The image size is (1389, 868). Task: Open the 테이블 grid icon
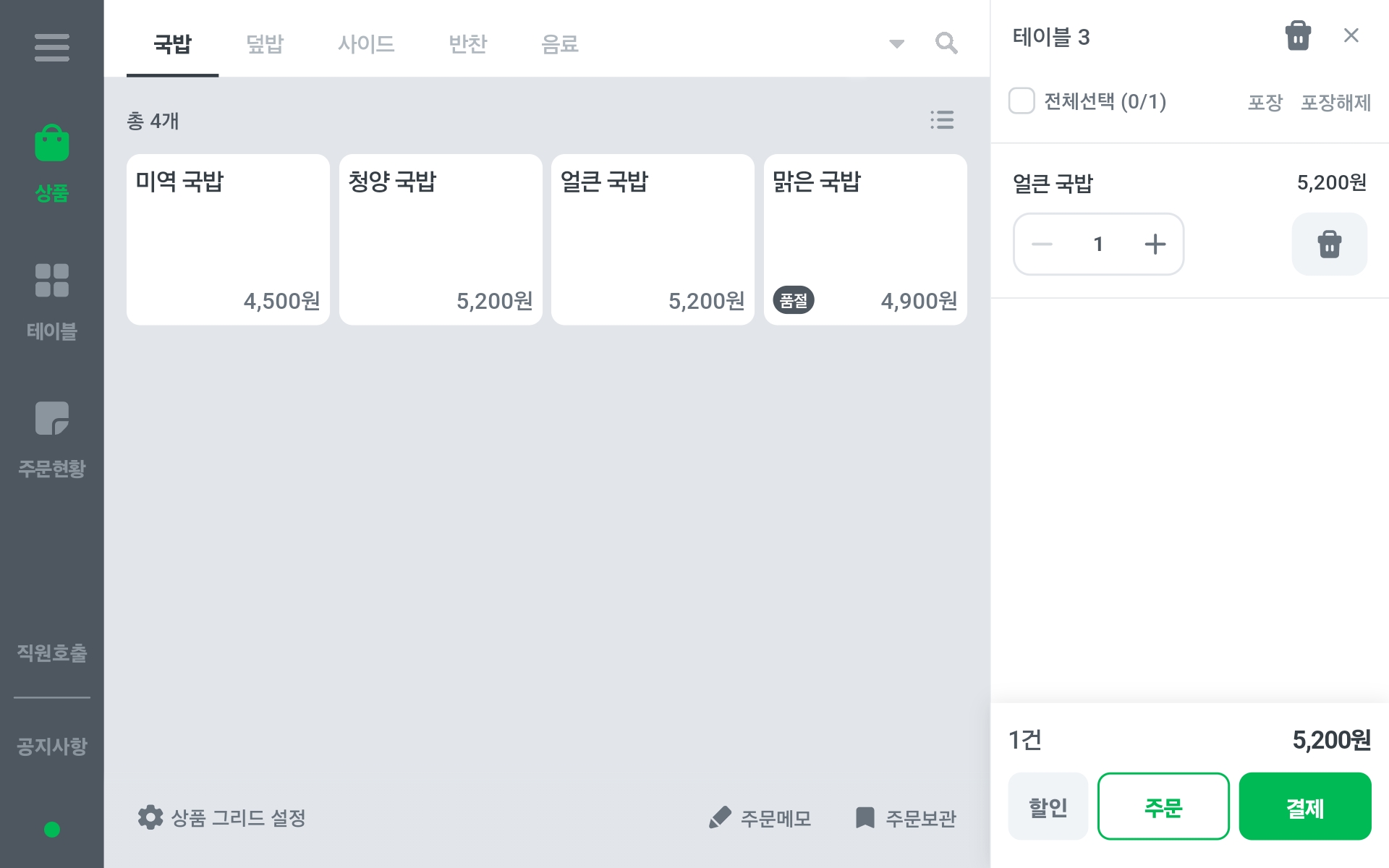(x=51, y=280)
